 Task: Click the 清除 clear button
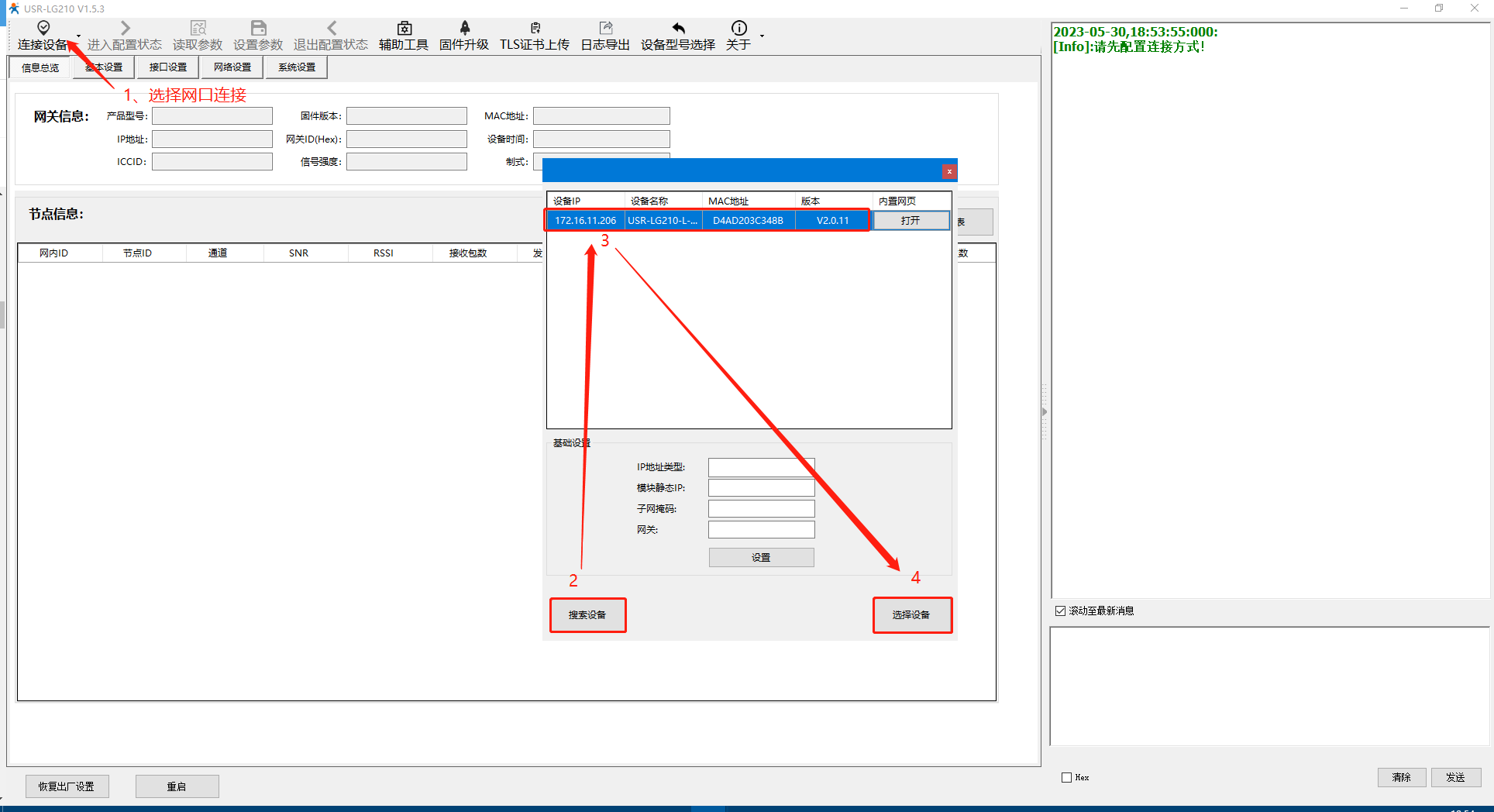tap(1402, 777)
